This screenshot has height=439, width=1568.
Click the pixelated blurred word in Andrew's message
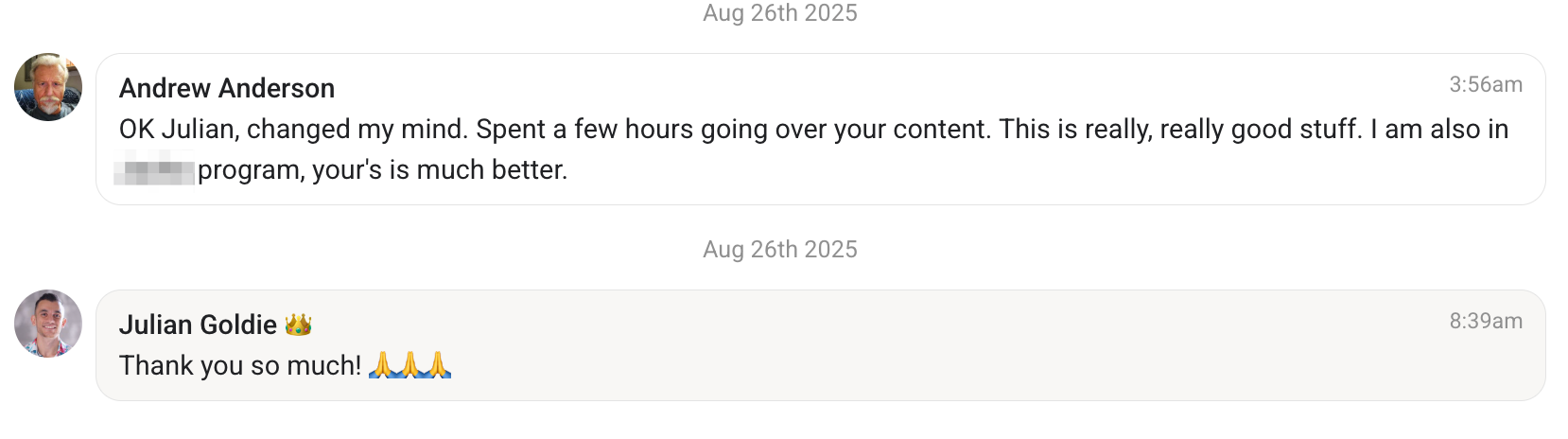(154, 171)
